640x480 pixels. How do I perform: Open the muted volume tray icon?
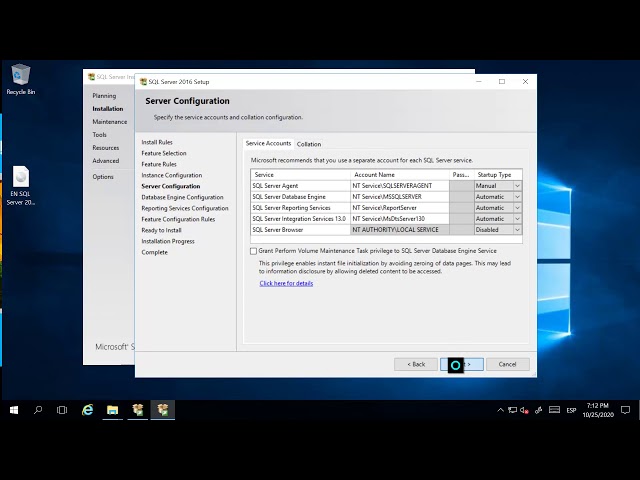[x=524, y=410]
